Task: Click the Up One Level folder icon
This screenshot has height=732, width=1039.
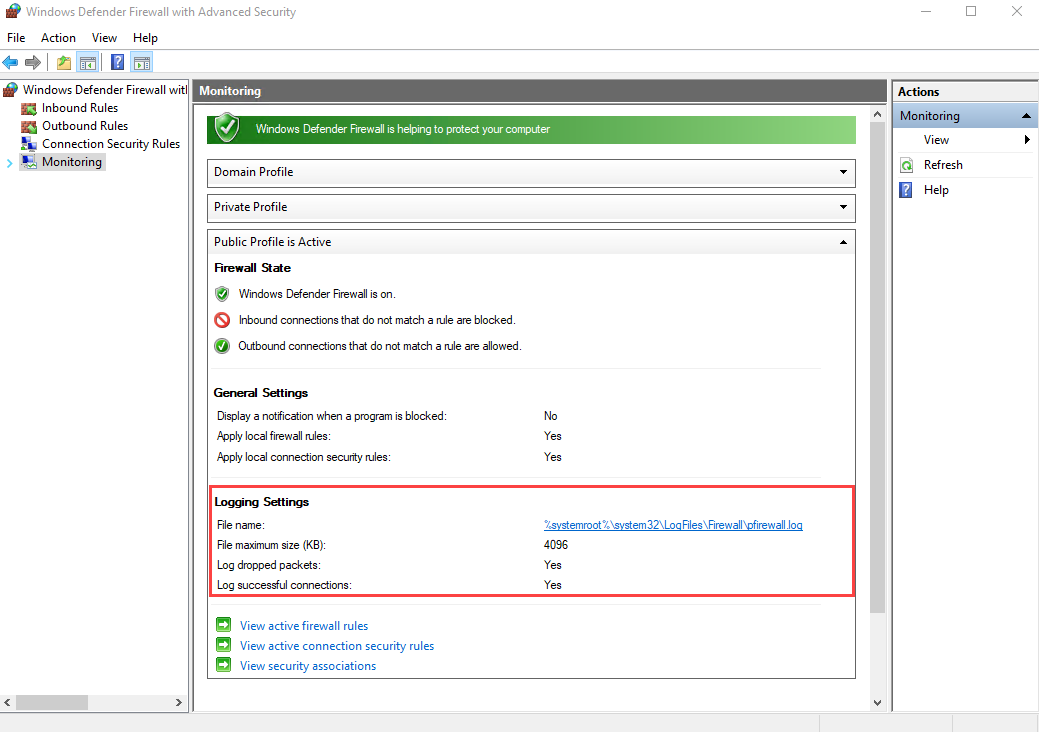Action: point(64,63)
